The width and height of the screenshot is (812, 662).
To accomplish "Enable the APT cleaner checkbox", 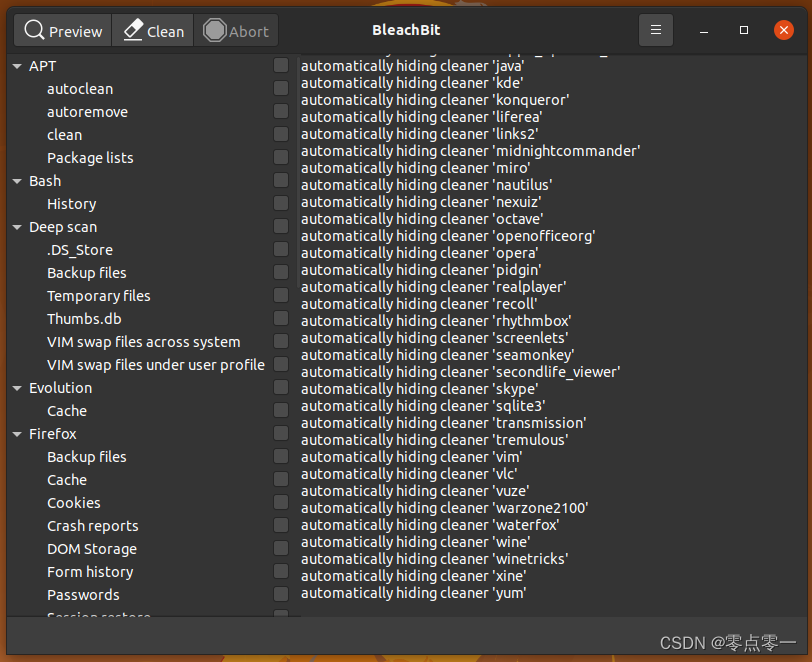I will pyautogui.click(x=281, y=66).
